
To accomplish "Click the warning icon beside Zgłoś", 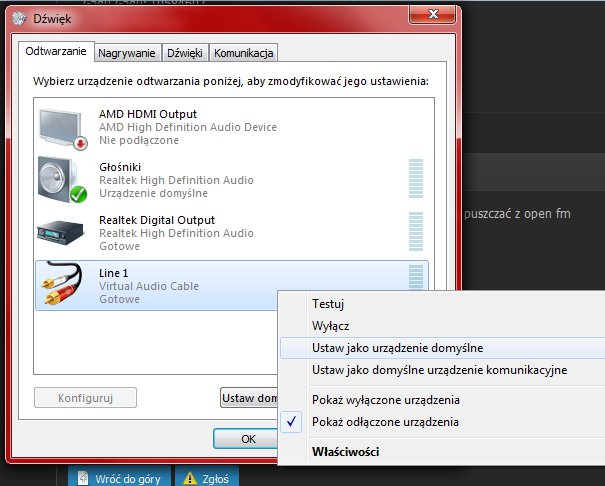I will point(190,479).
